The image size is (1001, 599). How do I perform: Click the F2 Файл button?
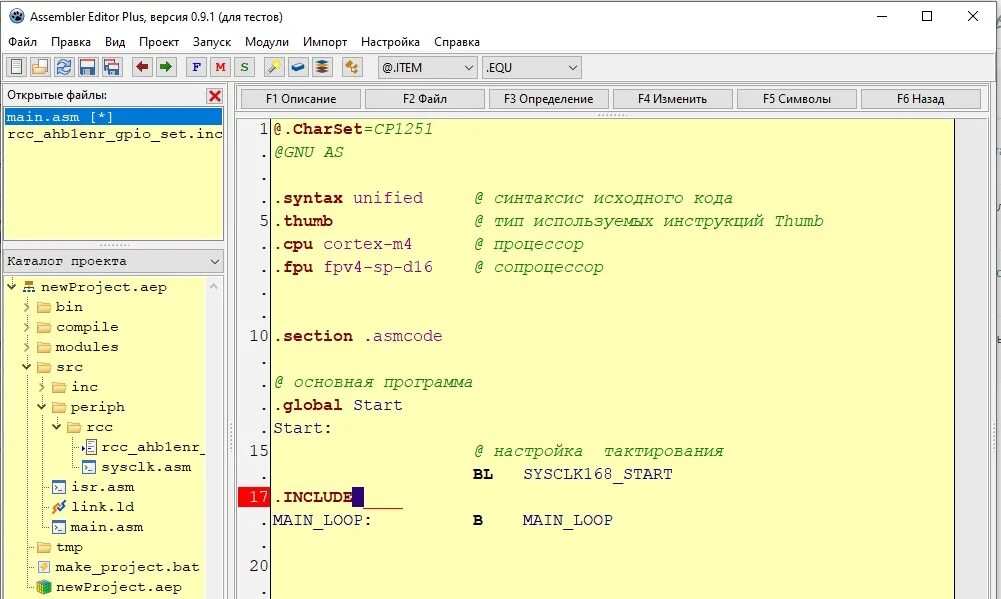pos(425,99)
